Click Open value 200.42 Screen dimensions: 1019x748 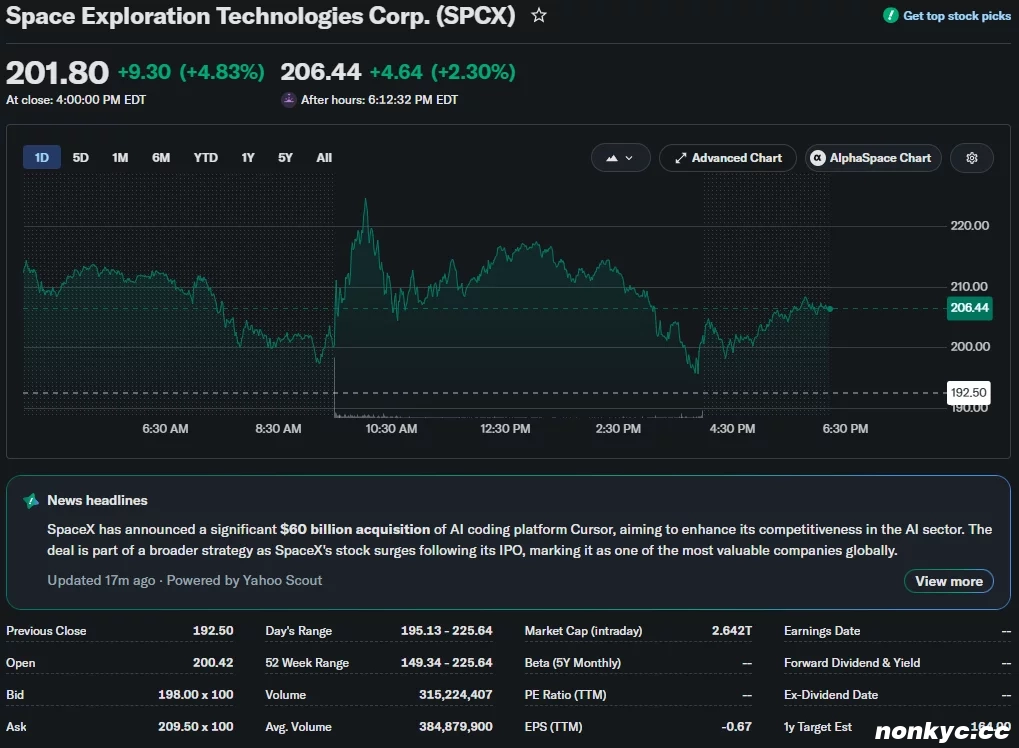coord(213,663)
